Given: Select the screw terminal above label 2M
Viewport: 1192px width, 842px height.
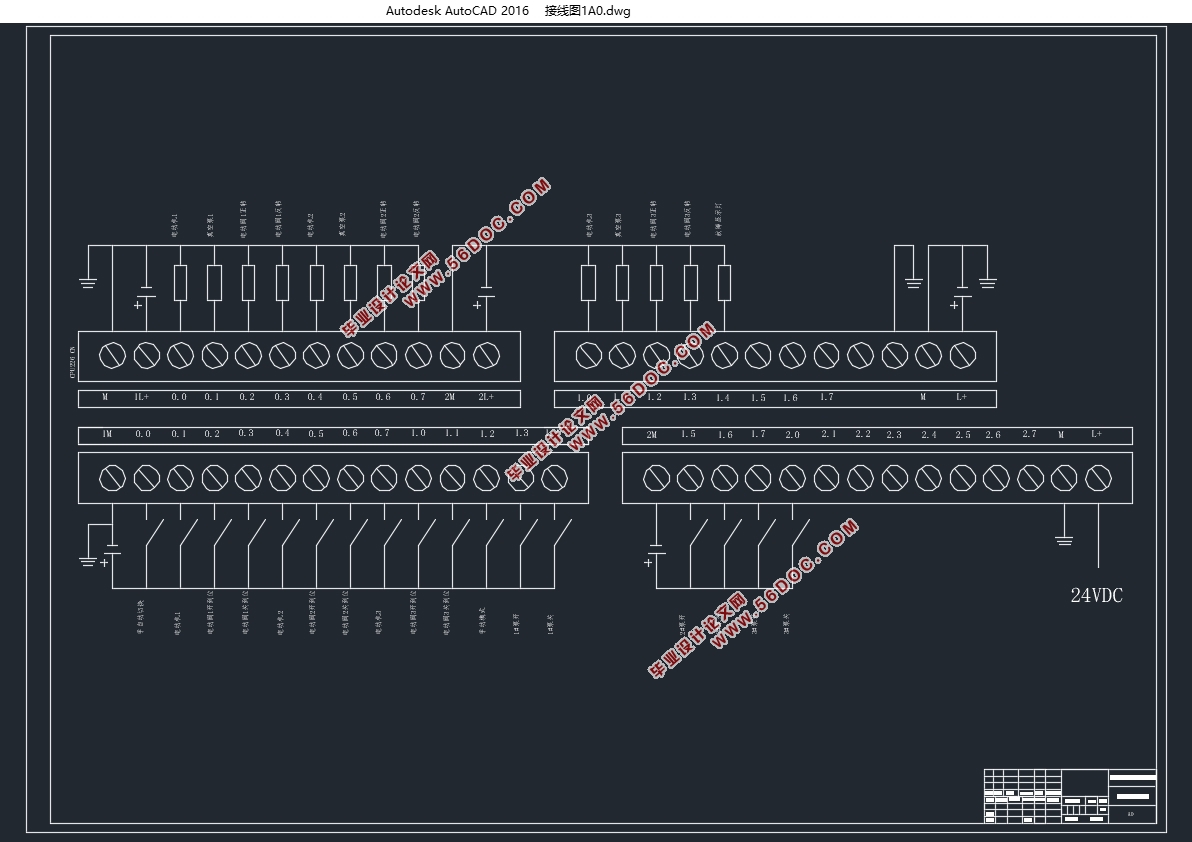Looking at the screenshot, I should 452,355.
